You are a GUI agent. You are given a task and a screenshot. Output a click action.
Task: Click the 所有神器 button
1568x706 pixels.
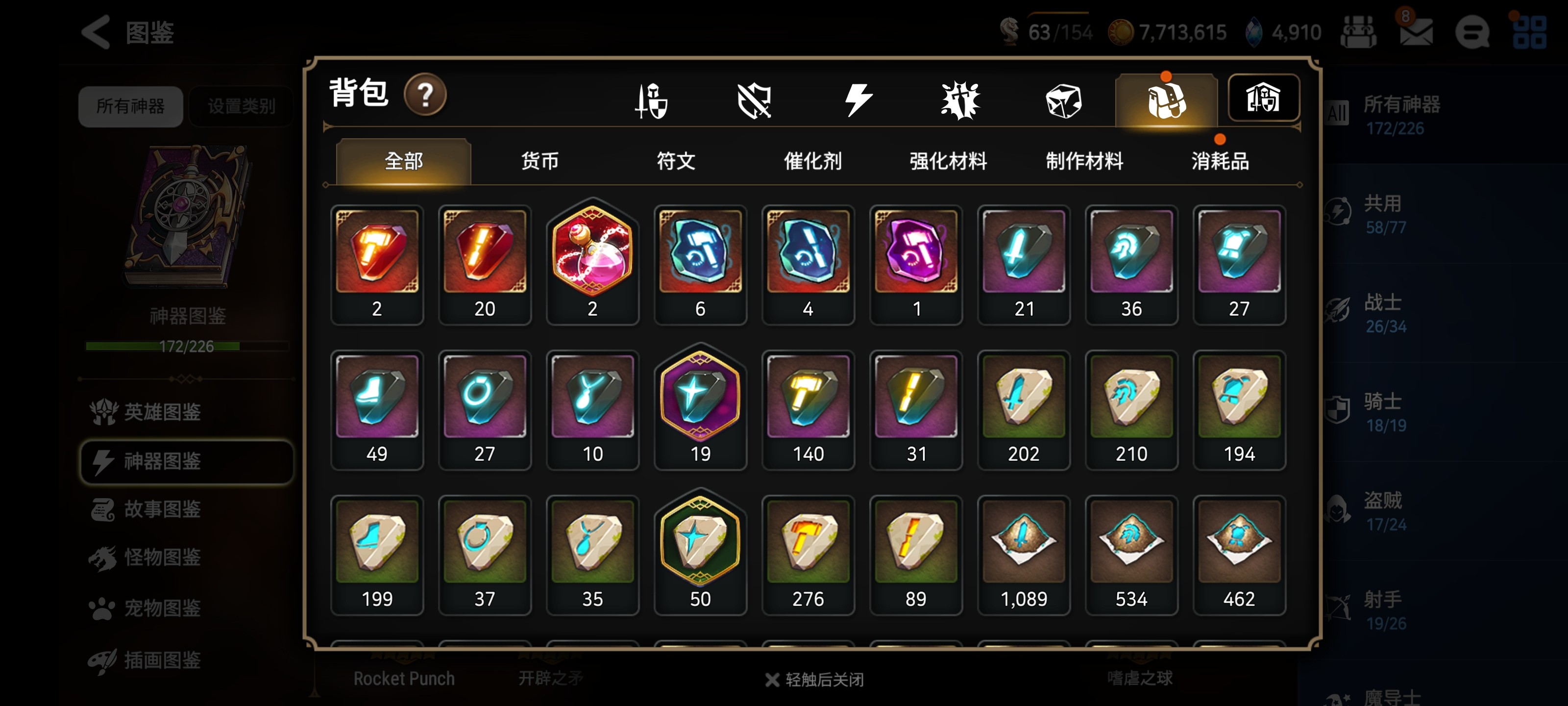coord(130,106)
